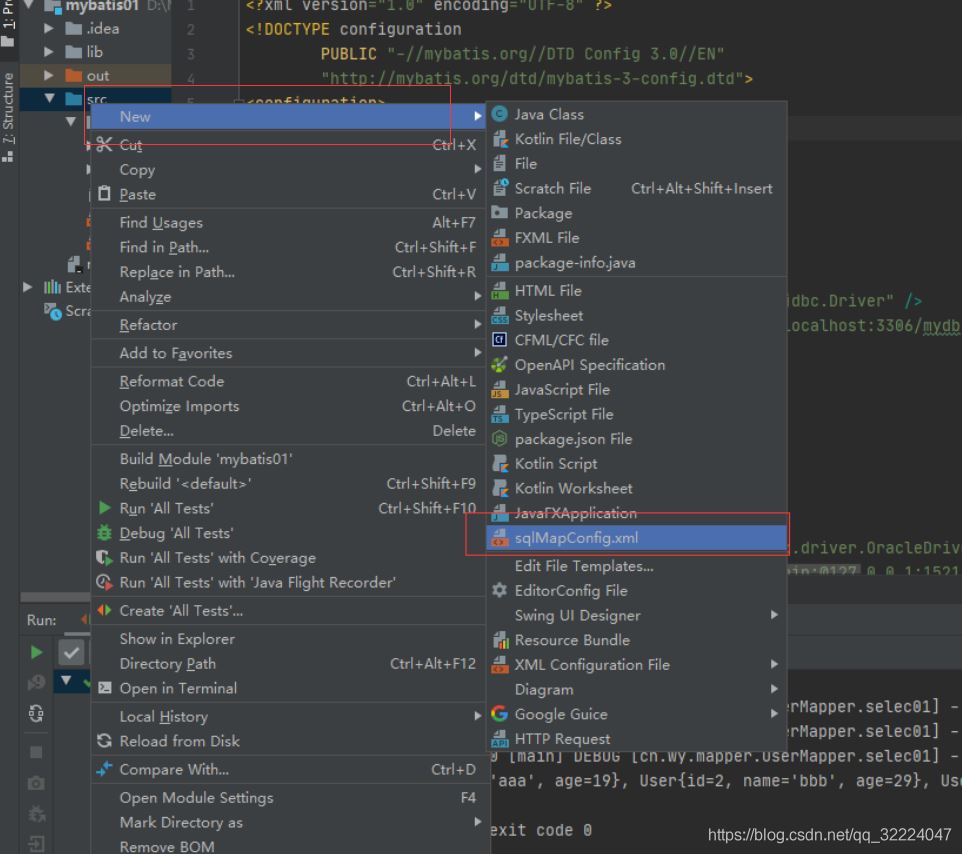Select Edit File Templates... option
The width and height of the screenshot is (962, 854).
(584, 566)
